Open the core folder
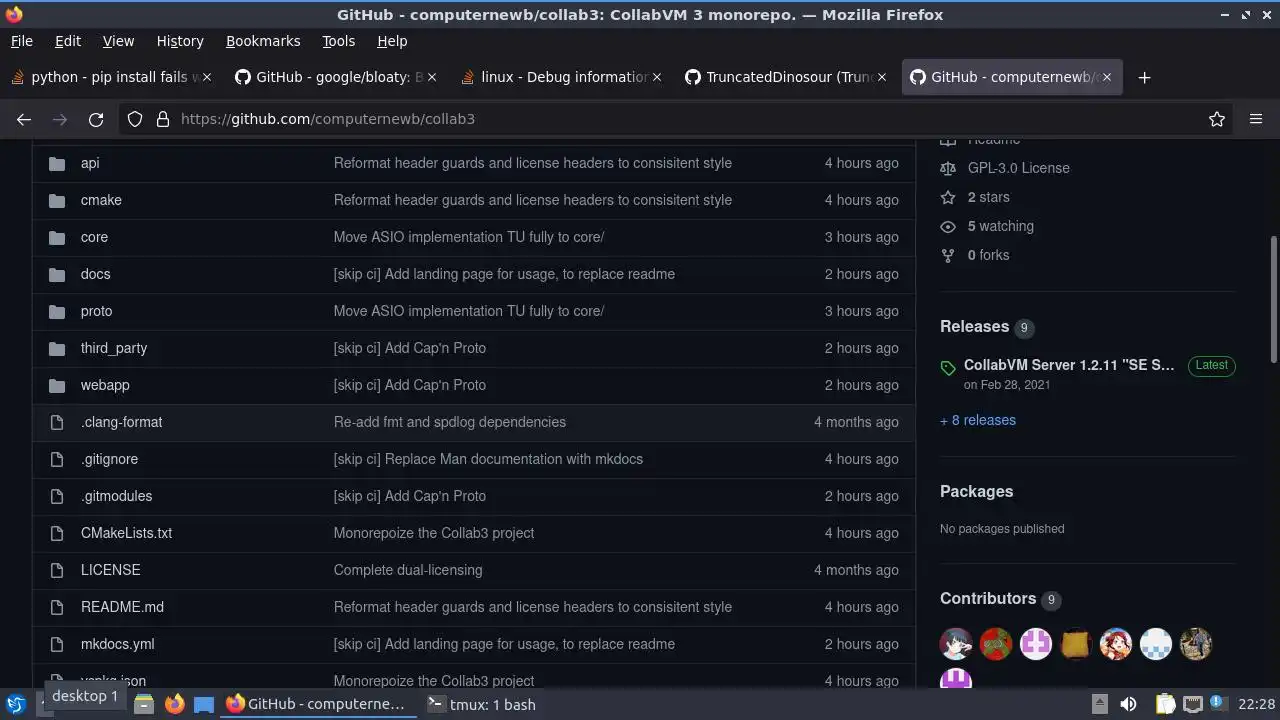1280x720 pixels. (94, 237)
